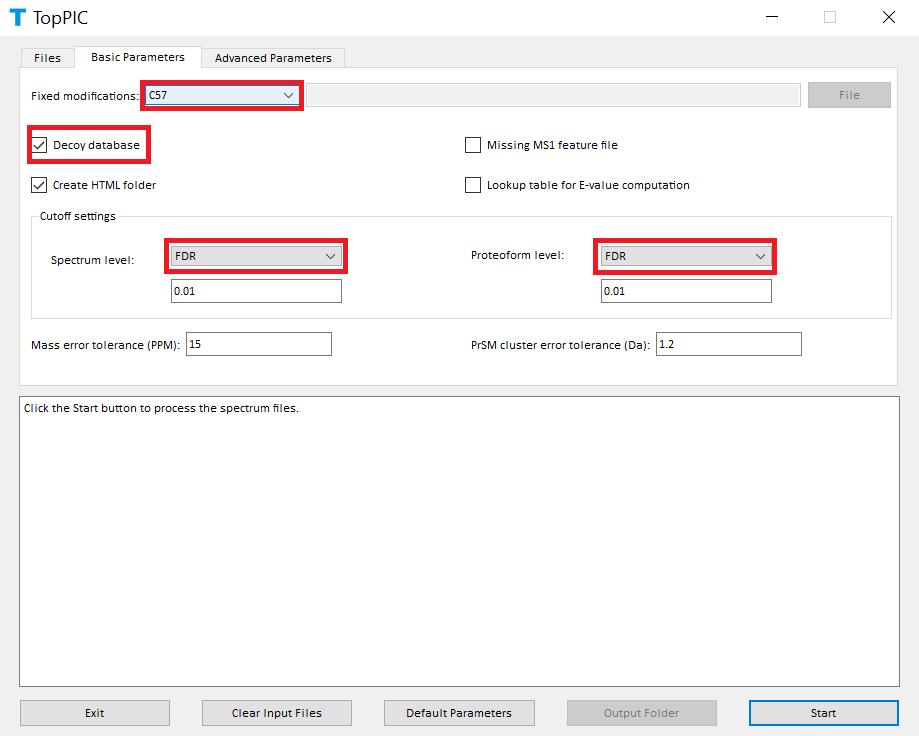
Task: Enable Lookup table for E-value computation
Action: pos(473,185)
